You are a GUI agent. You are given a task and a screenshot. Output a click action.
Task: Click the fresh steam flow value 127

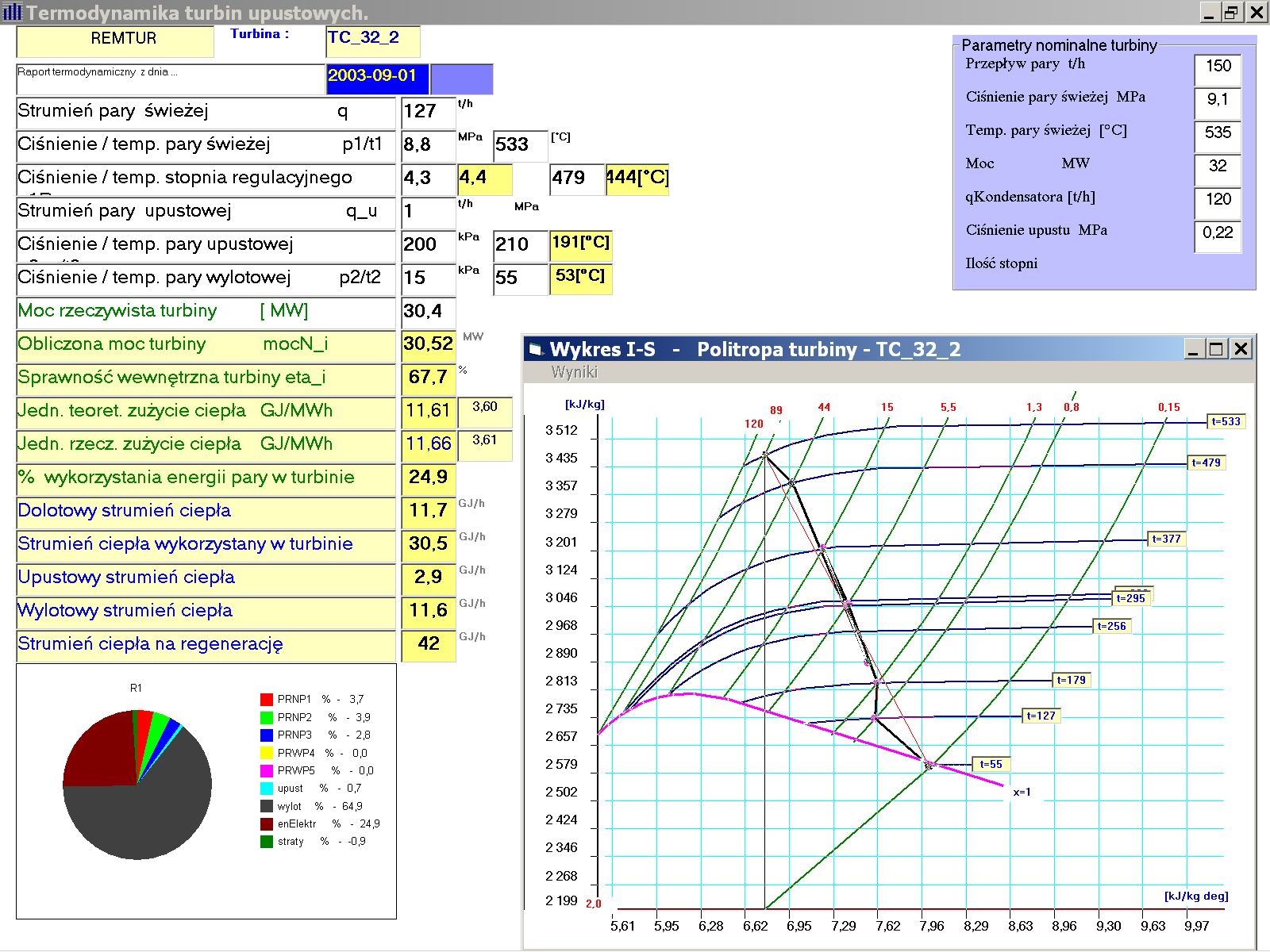pos(427,112)
